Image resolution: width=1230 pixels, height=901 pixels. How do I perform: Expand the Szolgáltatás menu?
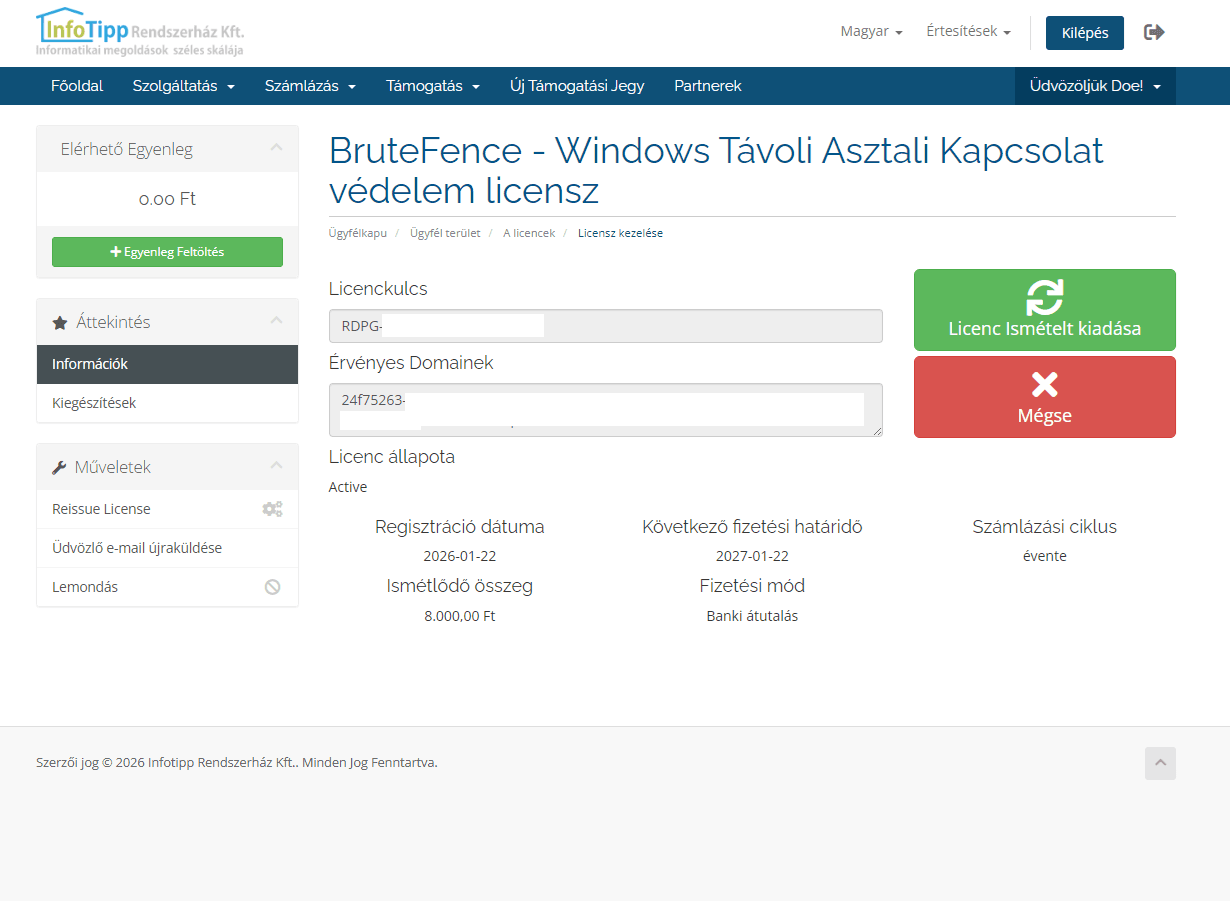[x=184, y=86]
